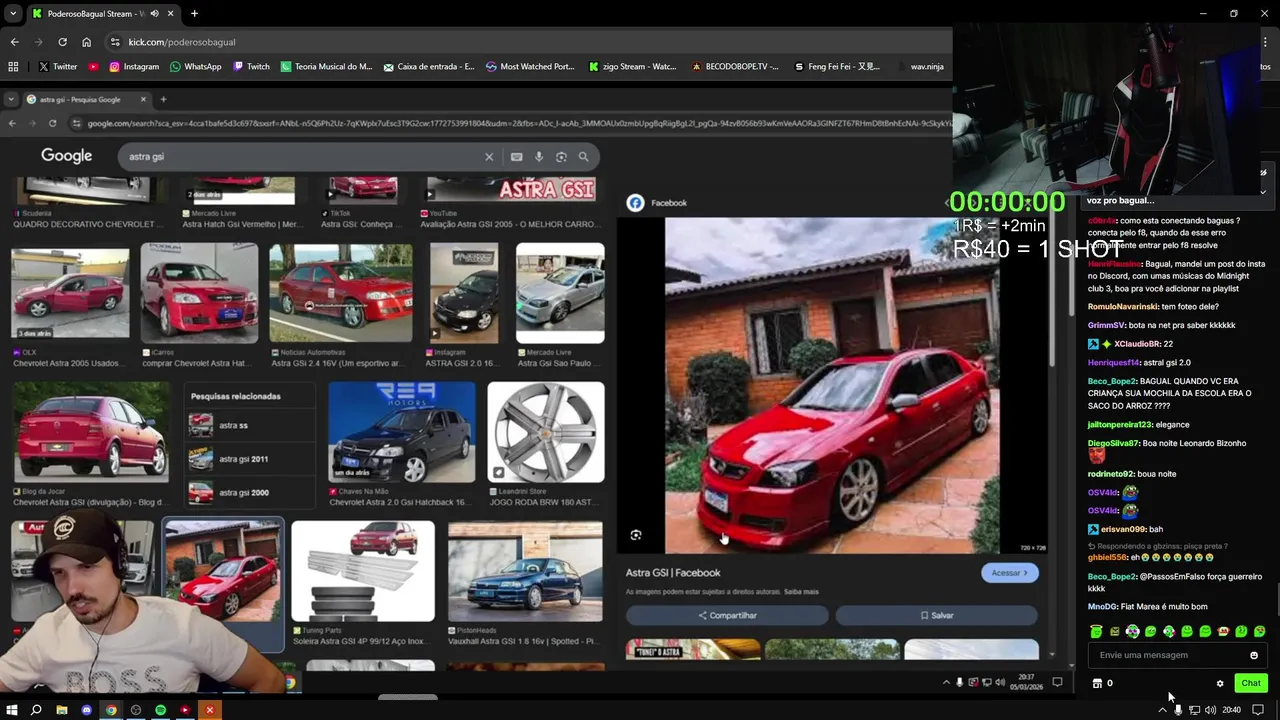
Task: Start voice search with microphone icon
Action: click(539, 157)
